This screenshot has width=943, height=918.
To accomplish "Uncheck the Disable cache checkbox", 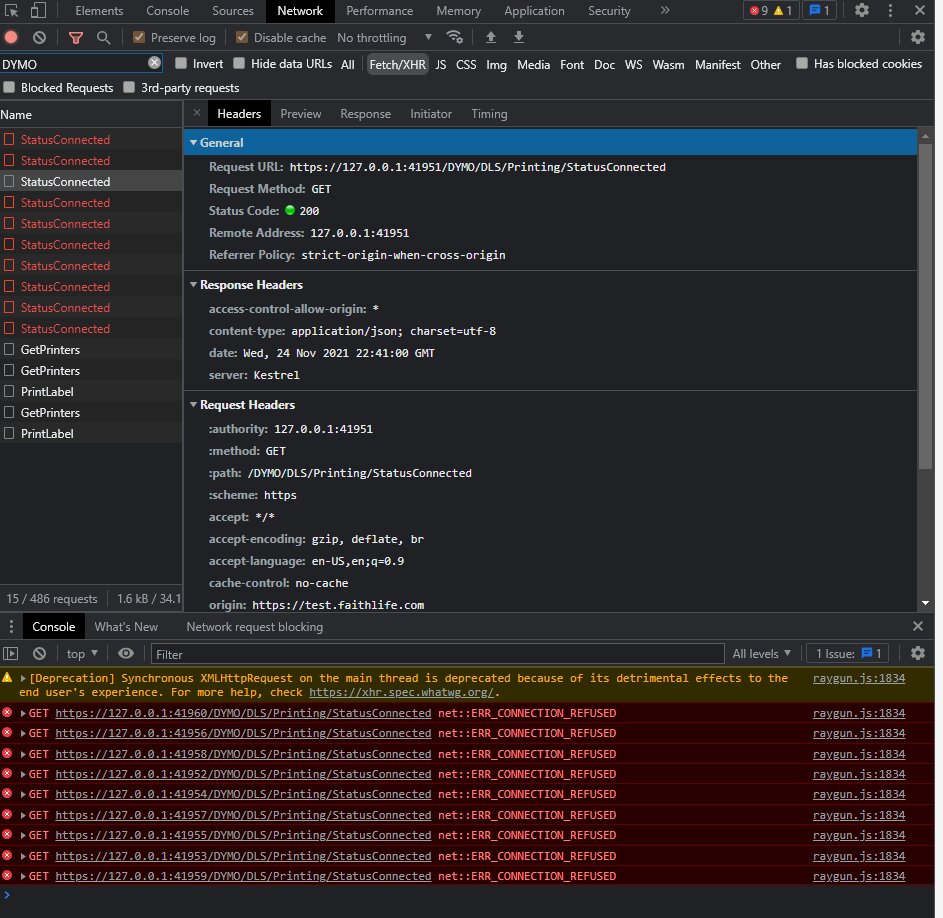I will [242, 37].
